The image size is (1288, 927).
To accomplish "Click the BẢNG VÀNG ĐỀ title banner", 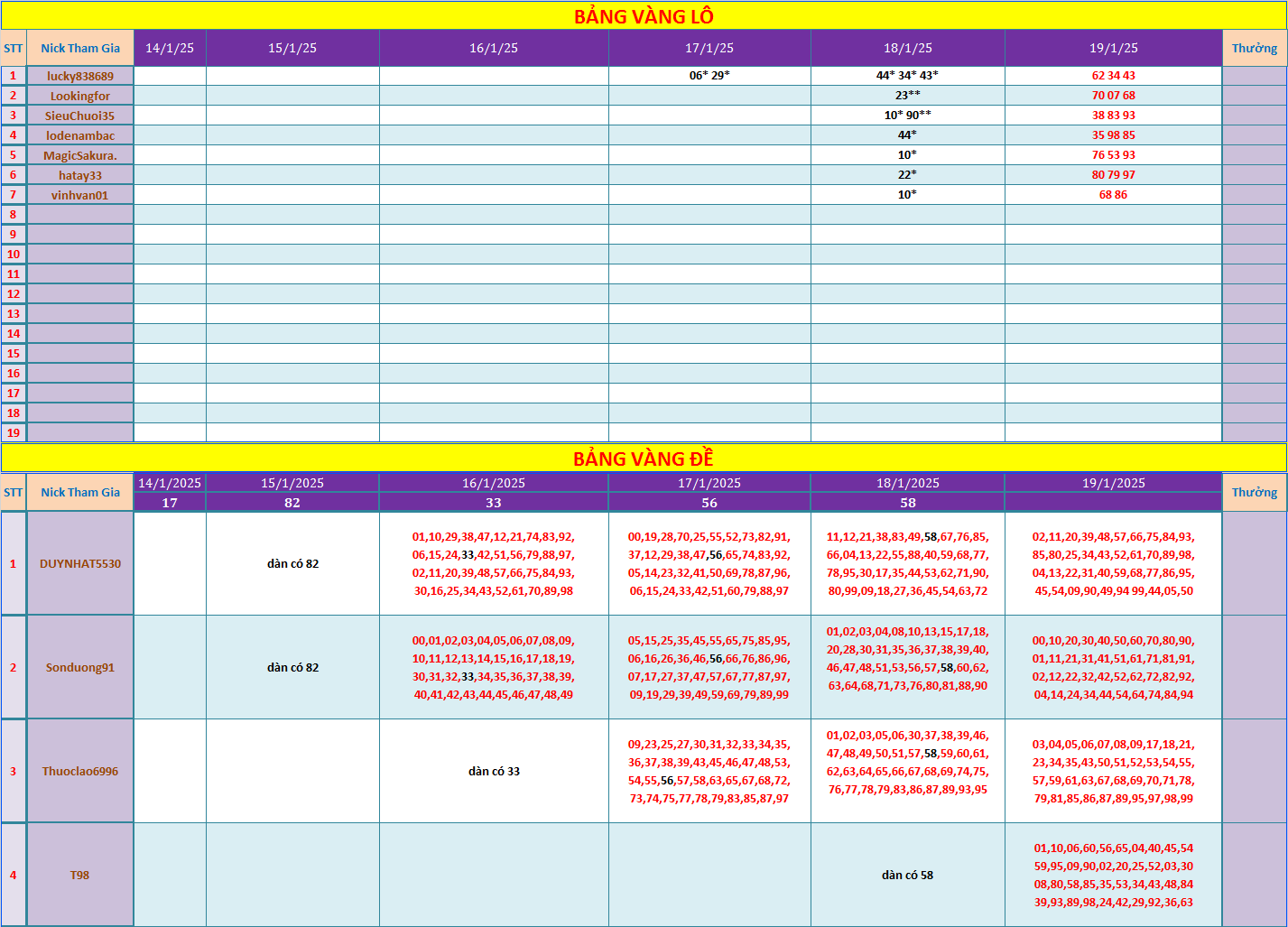I will coord(644,458).
